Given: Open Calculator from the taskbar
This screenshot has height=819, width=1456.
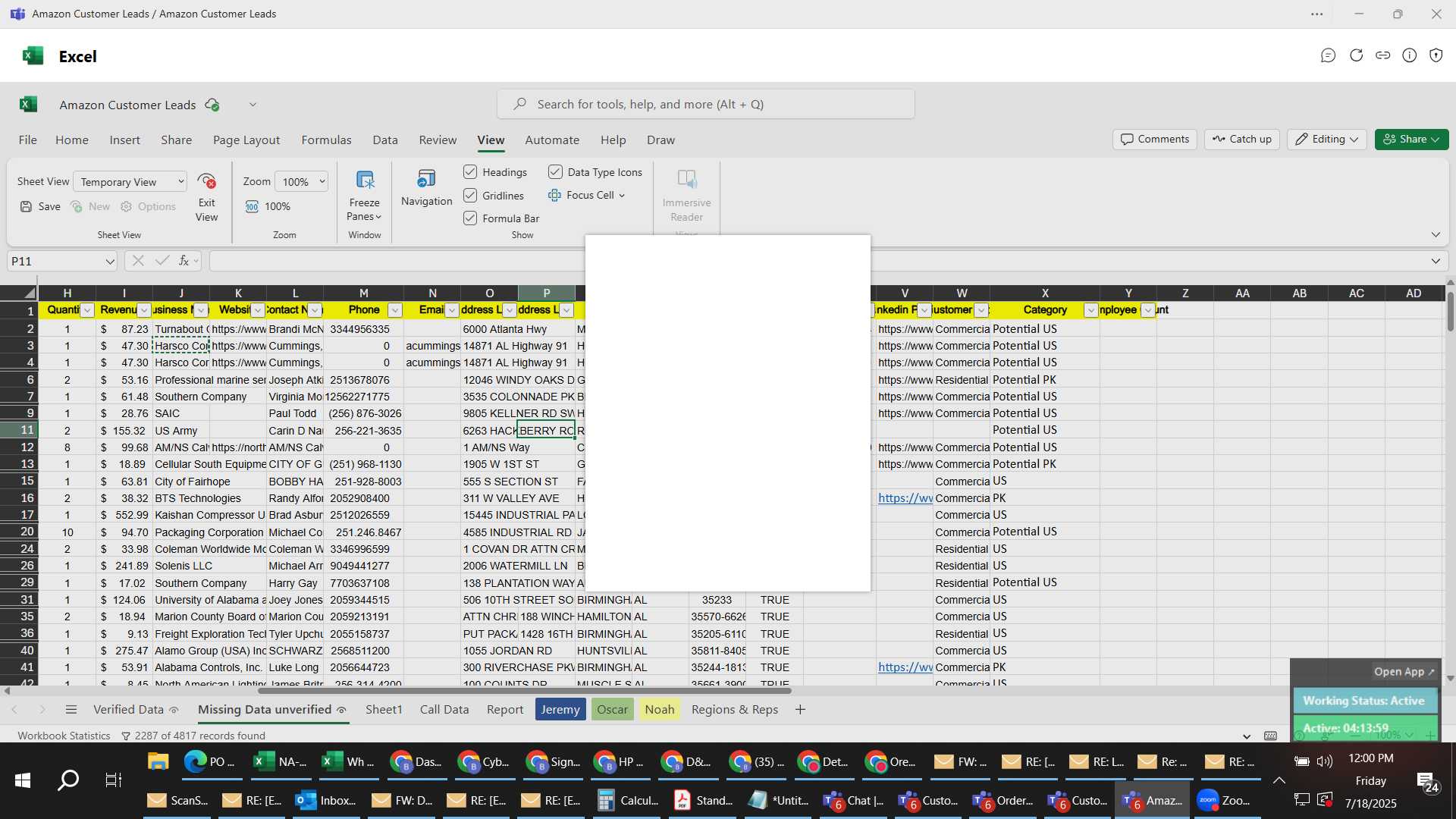Looking at the screenshot, I should [626, 800].
